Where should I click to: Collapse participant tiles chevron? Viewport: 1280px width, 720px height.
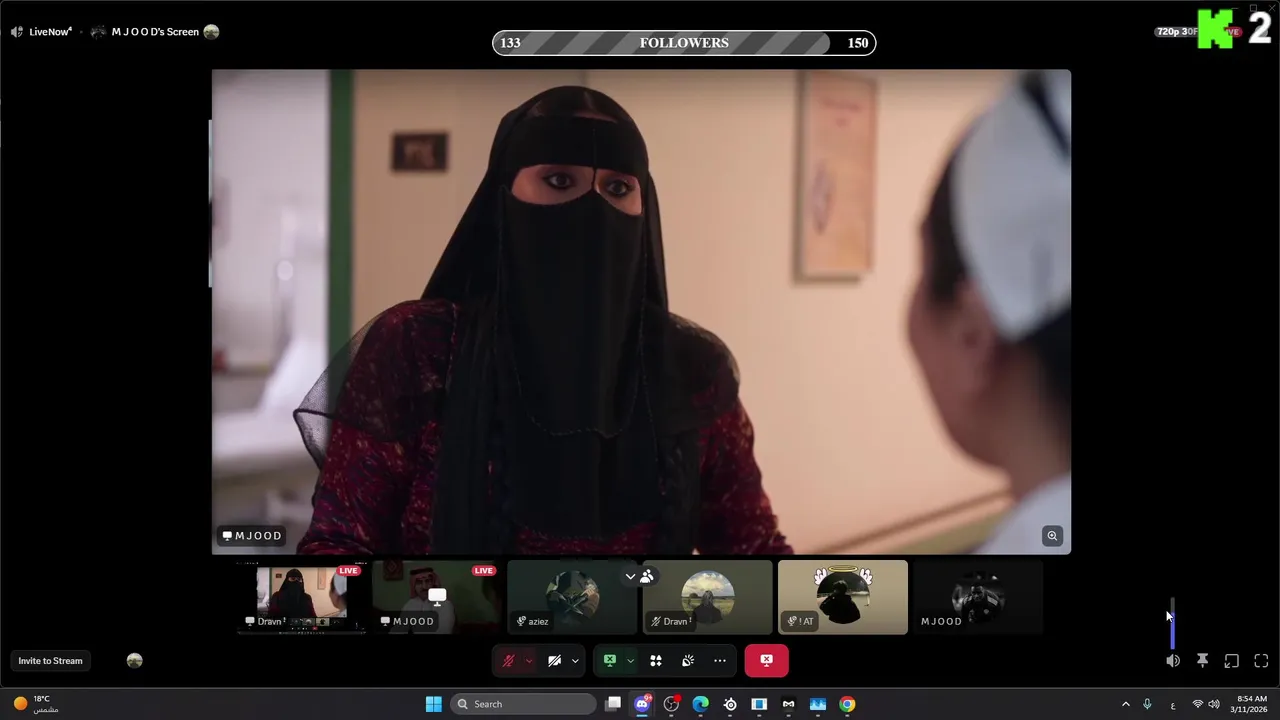(630, 576)
